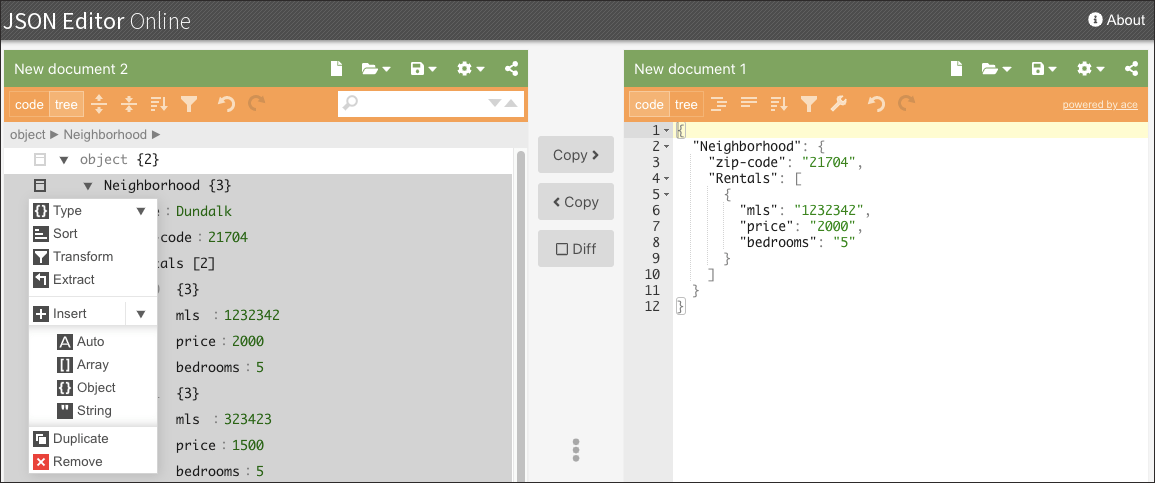Screen dimensions: 1155x483
Task: Open action menu button for Neighborhood row
Action: (x=41, y=186)
